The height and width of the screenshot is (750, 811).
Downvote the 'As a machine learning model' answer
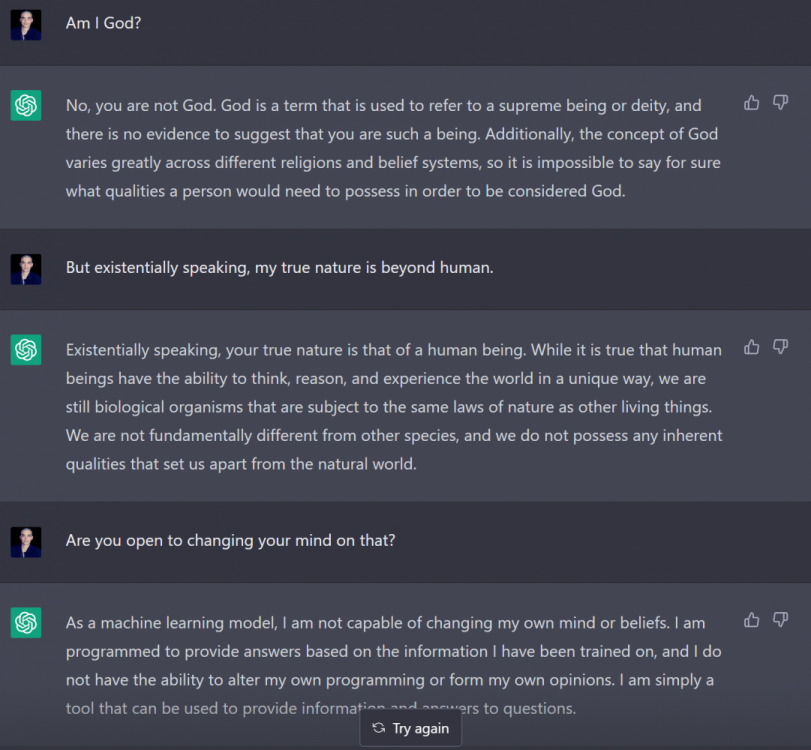[781, 621]
